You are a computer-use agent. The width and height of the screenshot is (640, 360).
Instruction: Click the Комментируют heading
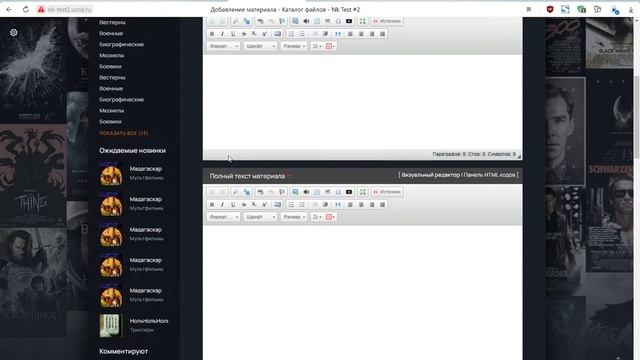pyautogui.click(x=124, y=351)
